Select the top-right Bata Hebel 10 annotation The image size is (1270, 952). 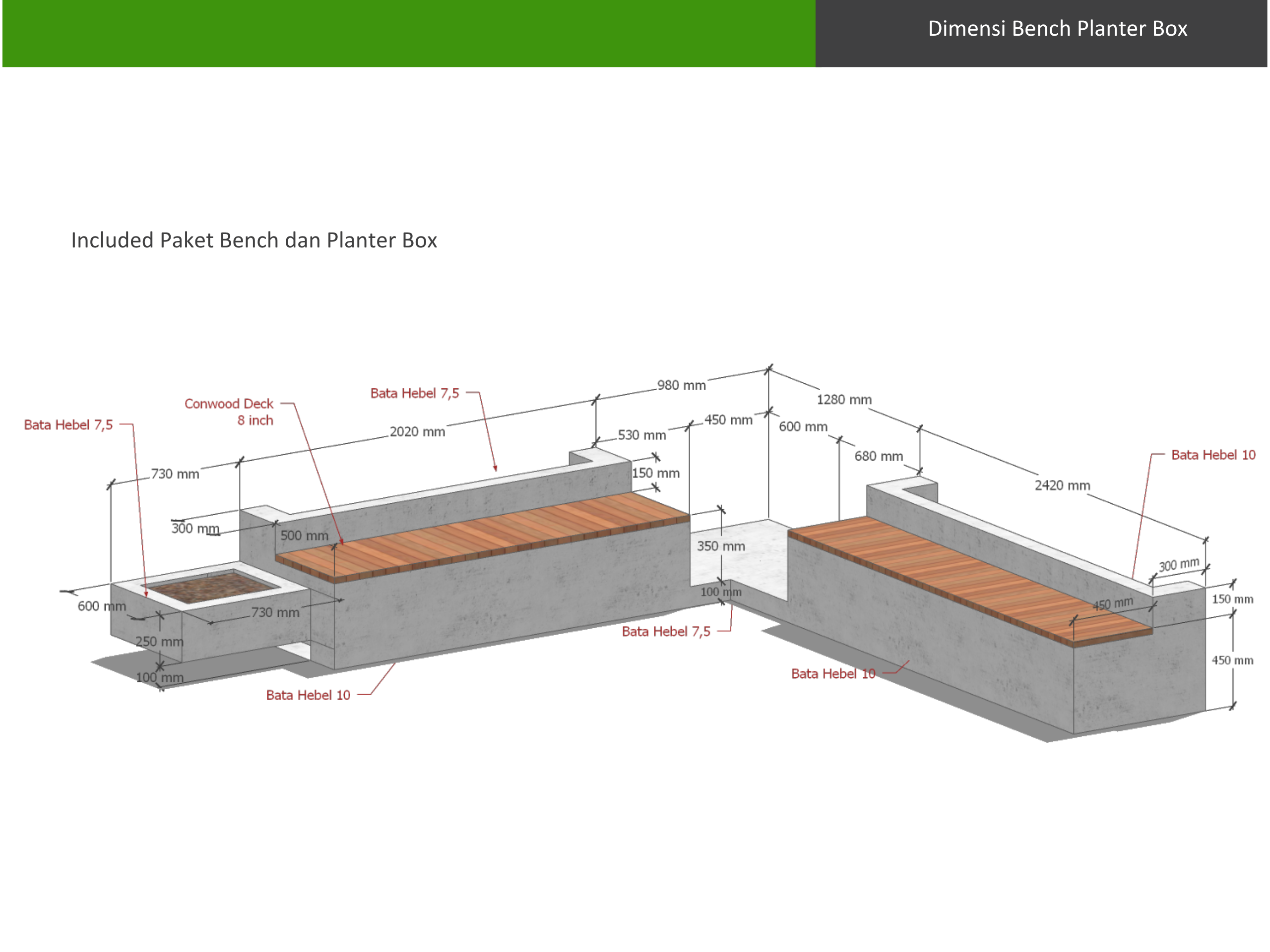tap(1213, 455)
